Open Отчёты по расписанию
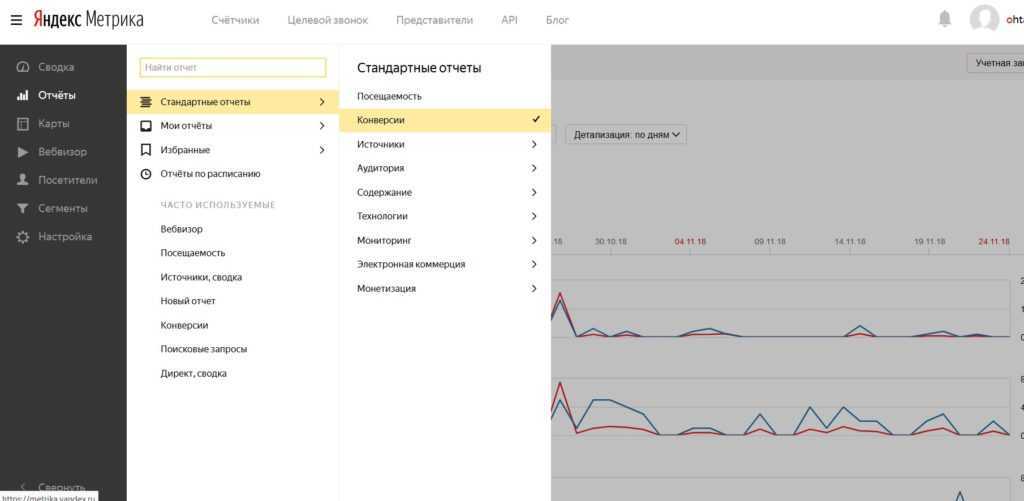The height and width of the screenshot is (501, 1024). pyautogui.click(x=210, y=174)
